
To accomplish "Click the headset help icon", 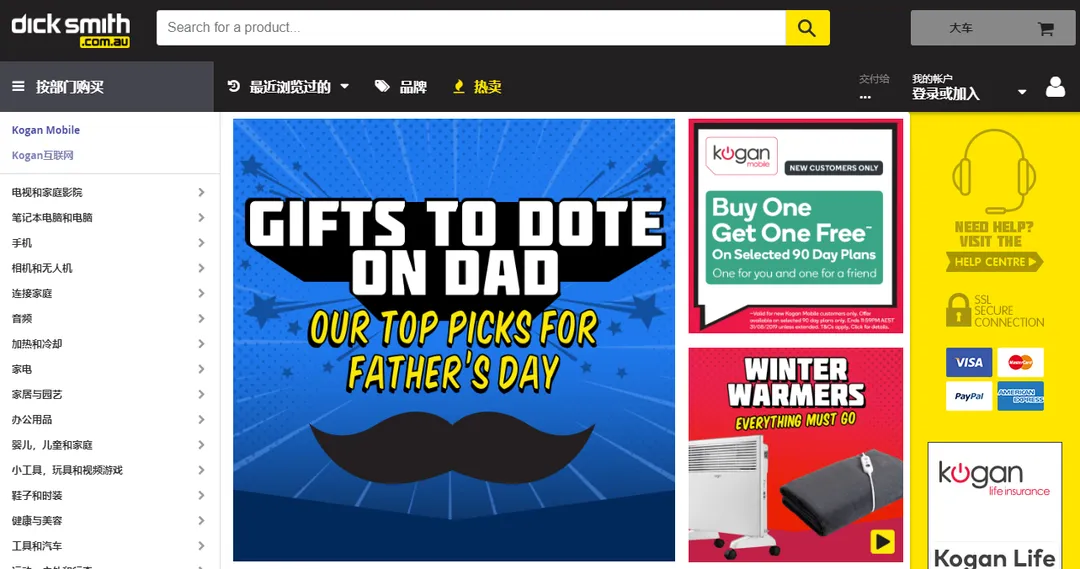I will pos(994,172).
